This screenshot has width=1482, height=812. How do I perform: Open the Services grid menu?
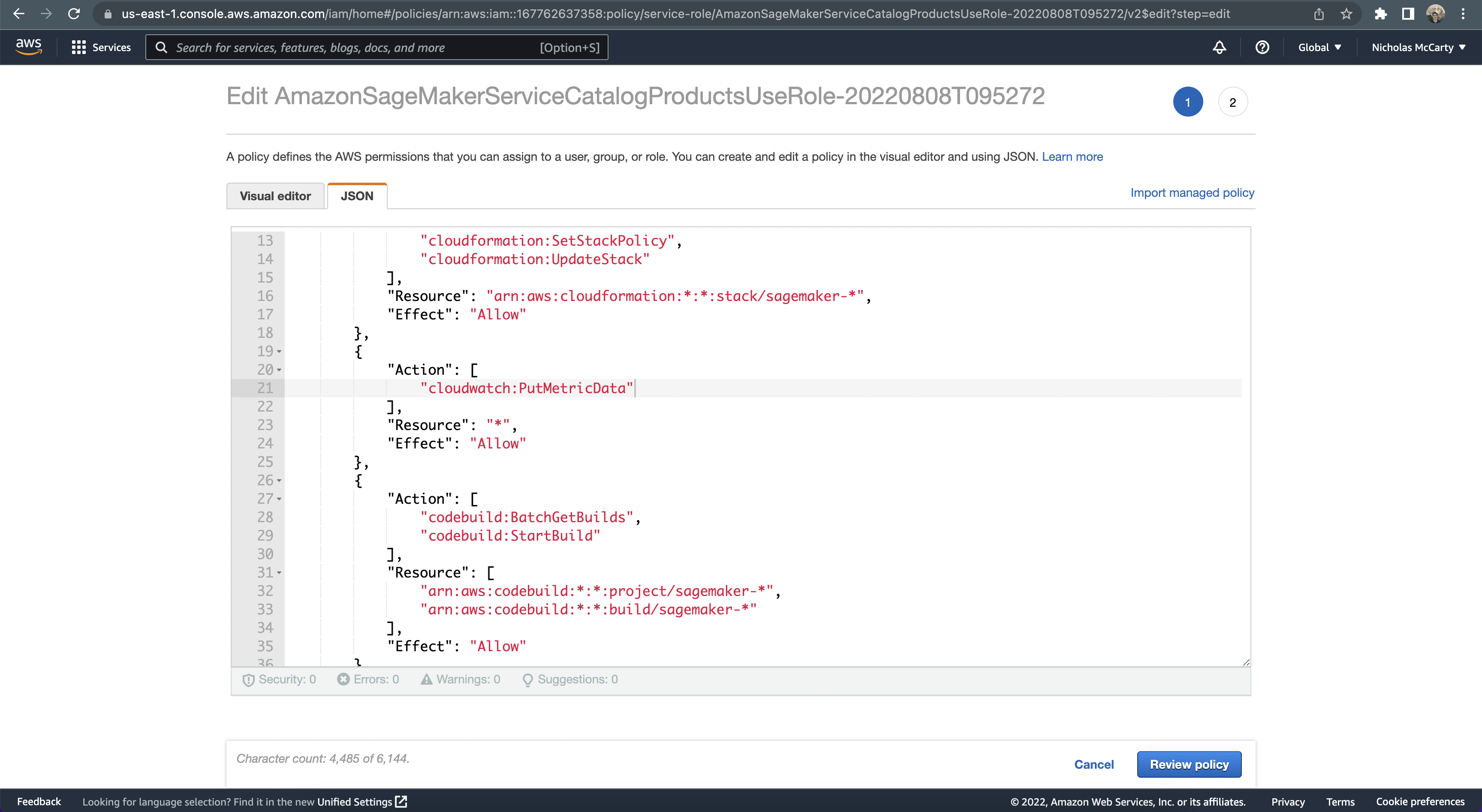(x=101, y=47)
